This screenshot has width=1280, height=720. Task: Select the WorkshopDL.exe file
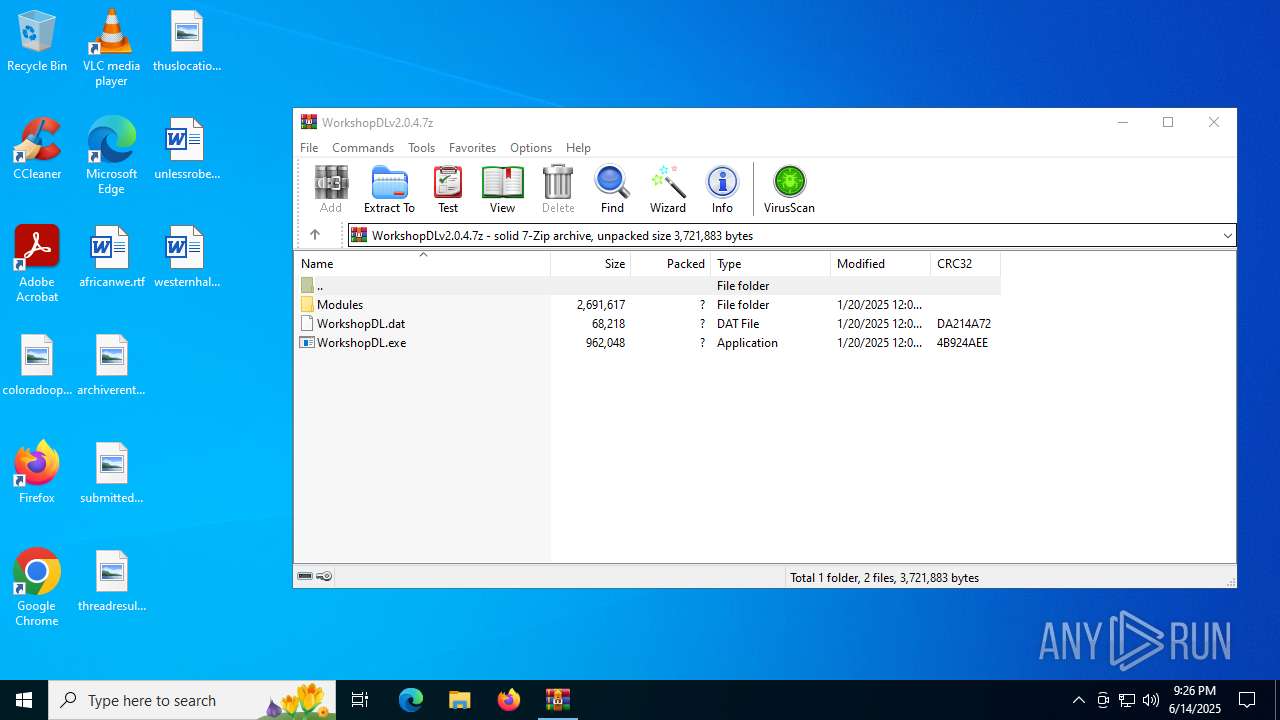coord(647,342)
